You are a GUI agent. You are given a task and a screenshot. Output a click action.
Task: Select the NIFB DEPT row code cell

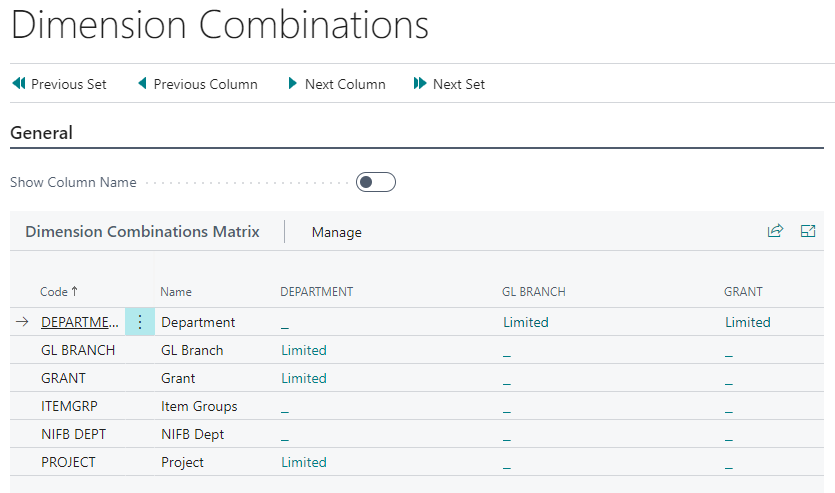pyautogui.click(x=73, y=434)
